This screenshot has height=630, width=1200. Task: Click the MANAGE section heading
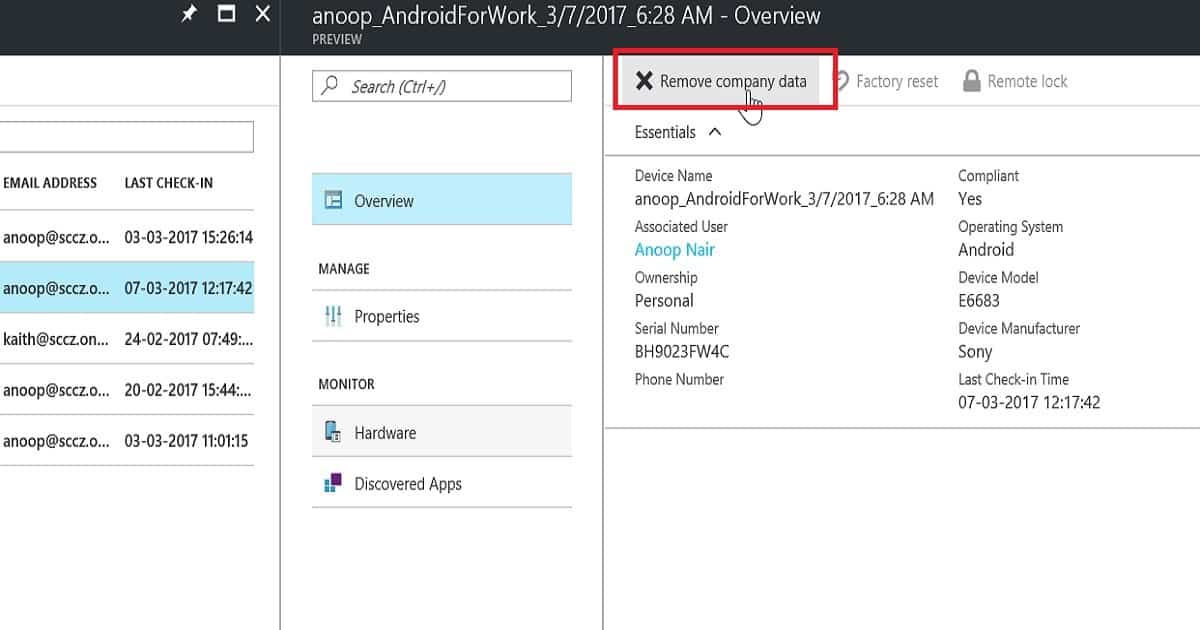[344, 269]
